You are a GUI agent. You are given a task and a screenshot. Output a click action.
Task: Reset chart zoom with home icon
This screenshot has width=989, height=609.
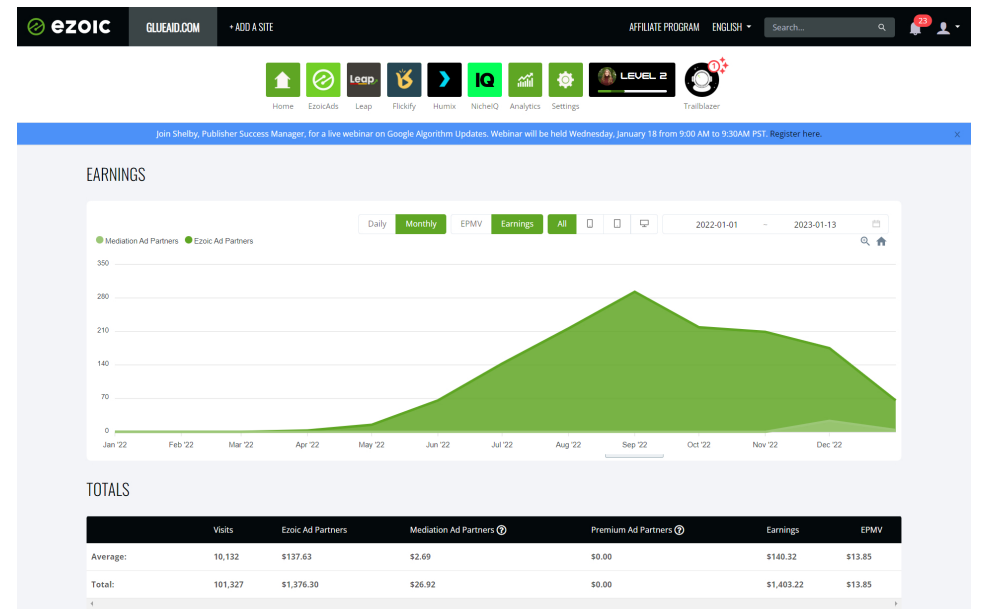881,241
